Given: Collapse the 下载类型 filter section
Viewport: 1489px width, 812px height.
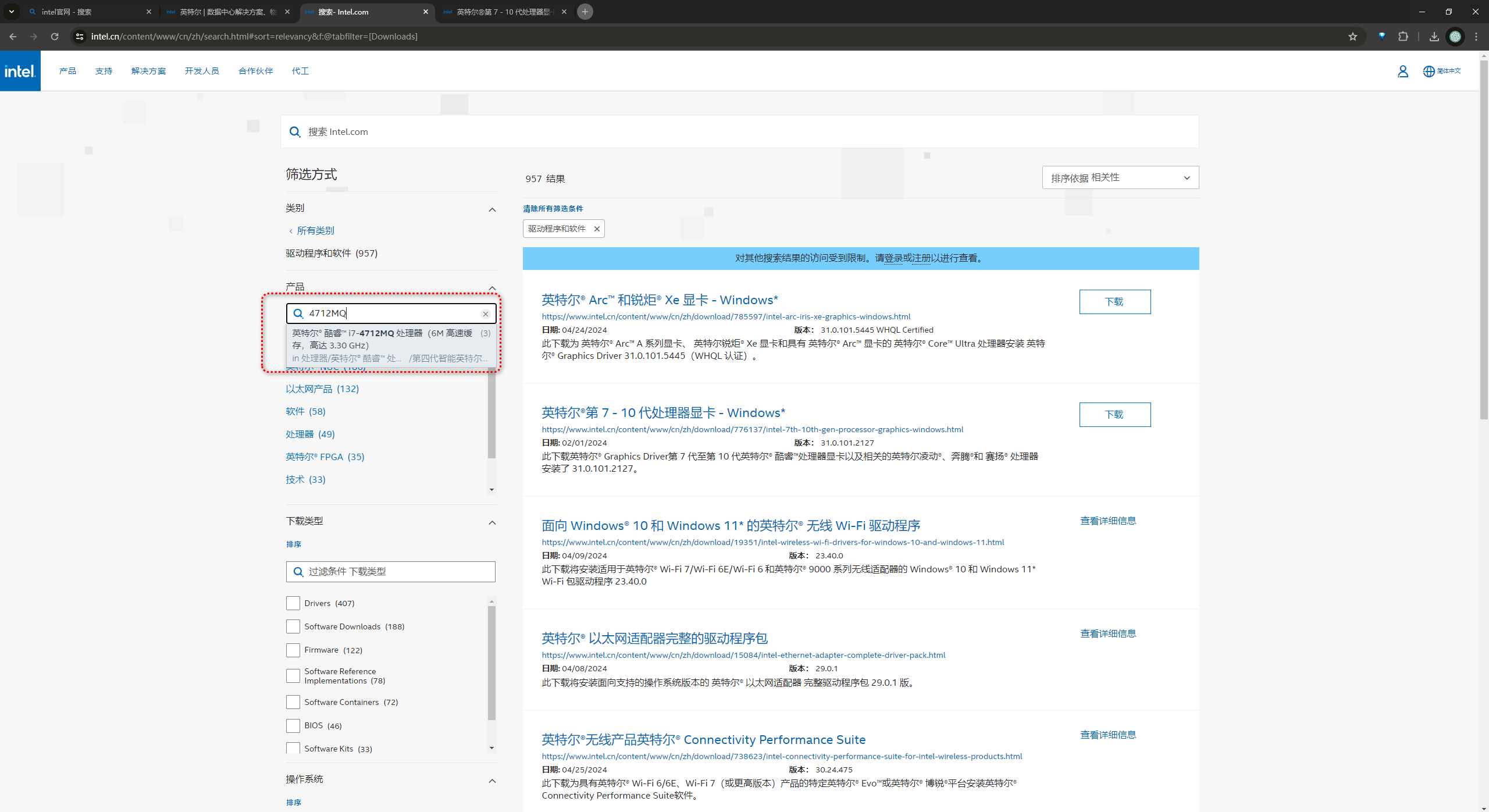Looking at the screenshot, I should coord(492,522).
